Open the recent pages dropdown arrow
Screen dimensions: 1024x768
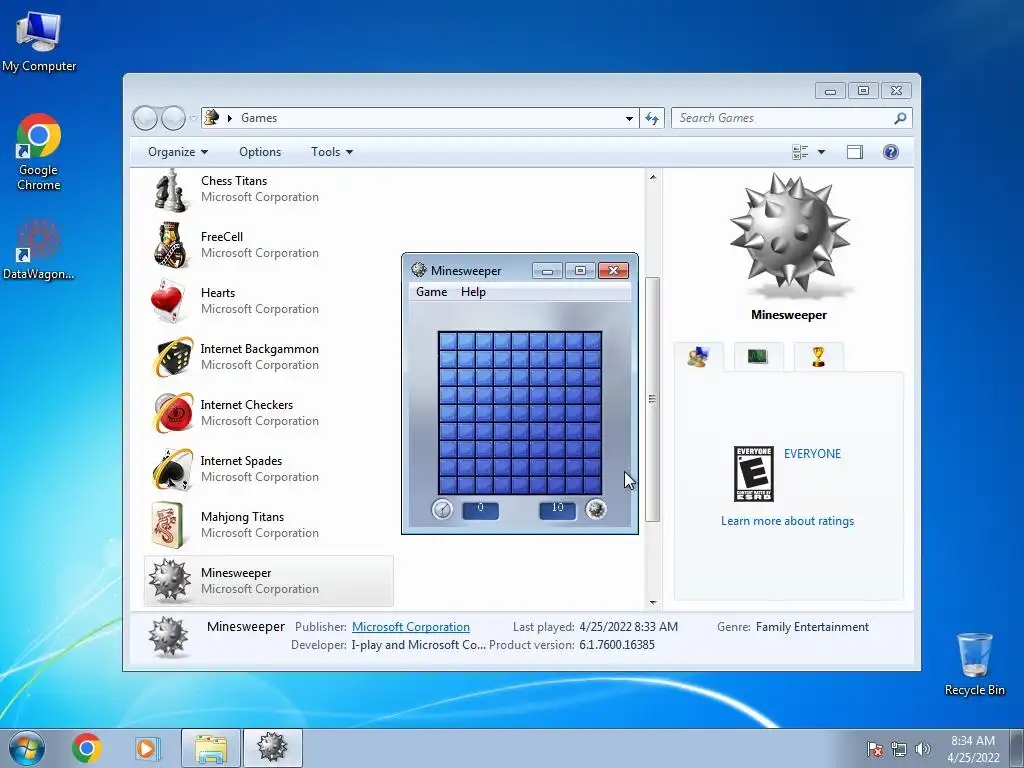[x=193, y=118]
